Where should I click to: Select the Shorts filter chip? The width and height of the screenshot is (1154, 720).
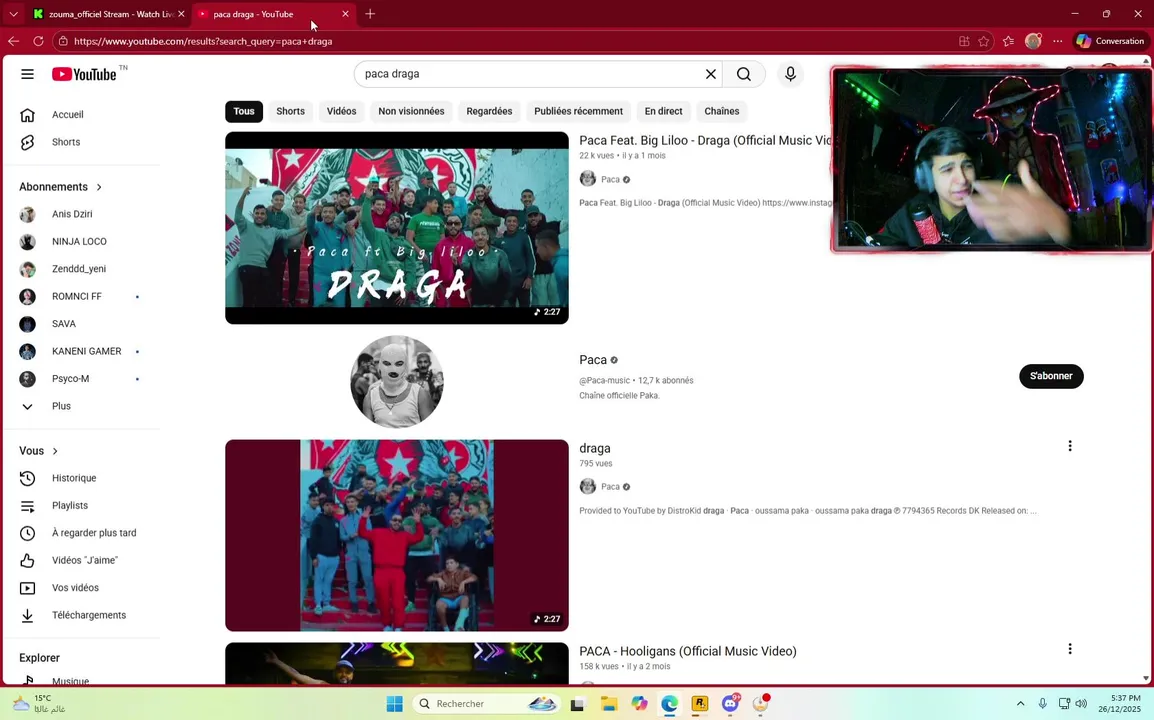click(x=290, y=111)
